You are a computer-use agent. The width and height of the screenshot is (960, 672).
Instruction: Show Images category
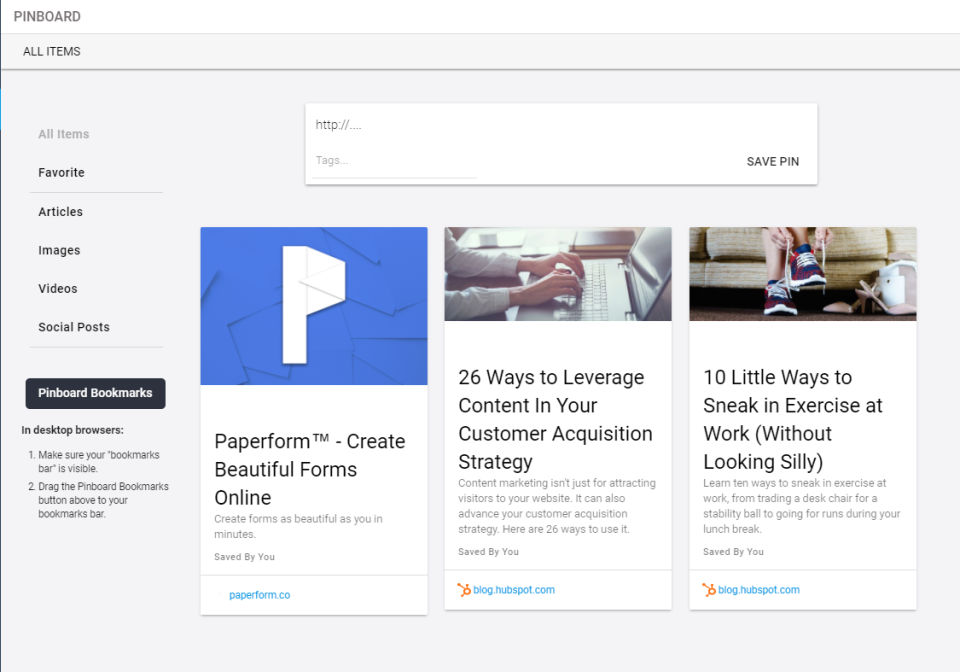click(x=59, y=250)
